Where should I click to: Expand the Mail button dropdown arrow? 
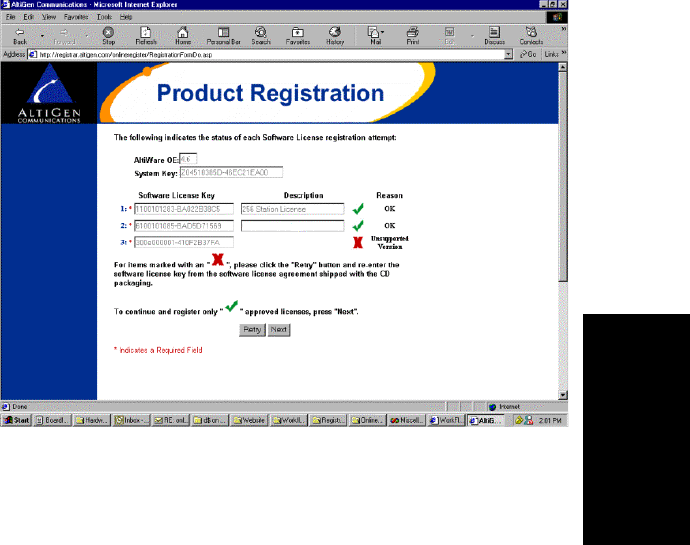click(x=383, y=32)
